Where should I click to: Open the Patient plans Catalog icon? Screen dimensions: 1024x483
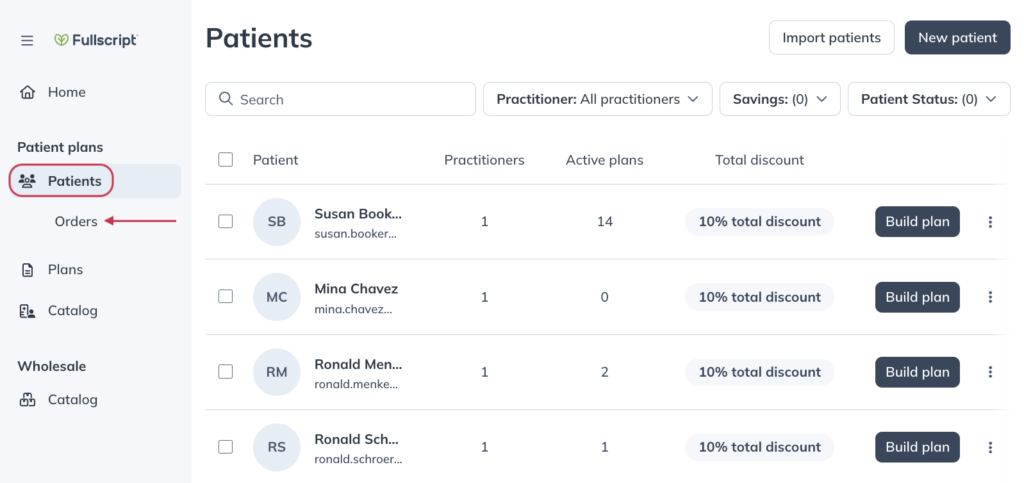pos(27,311)
